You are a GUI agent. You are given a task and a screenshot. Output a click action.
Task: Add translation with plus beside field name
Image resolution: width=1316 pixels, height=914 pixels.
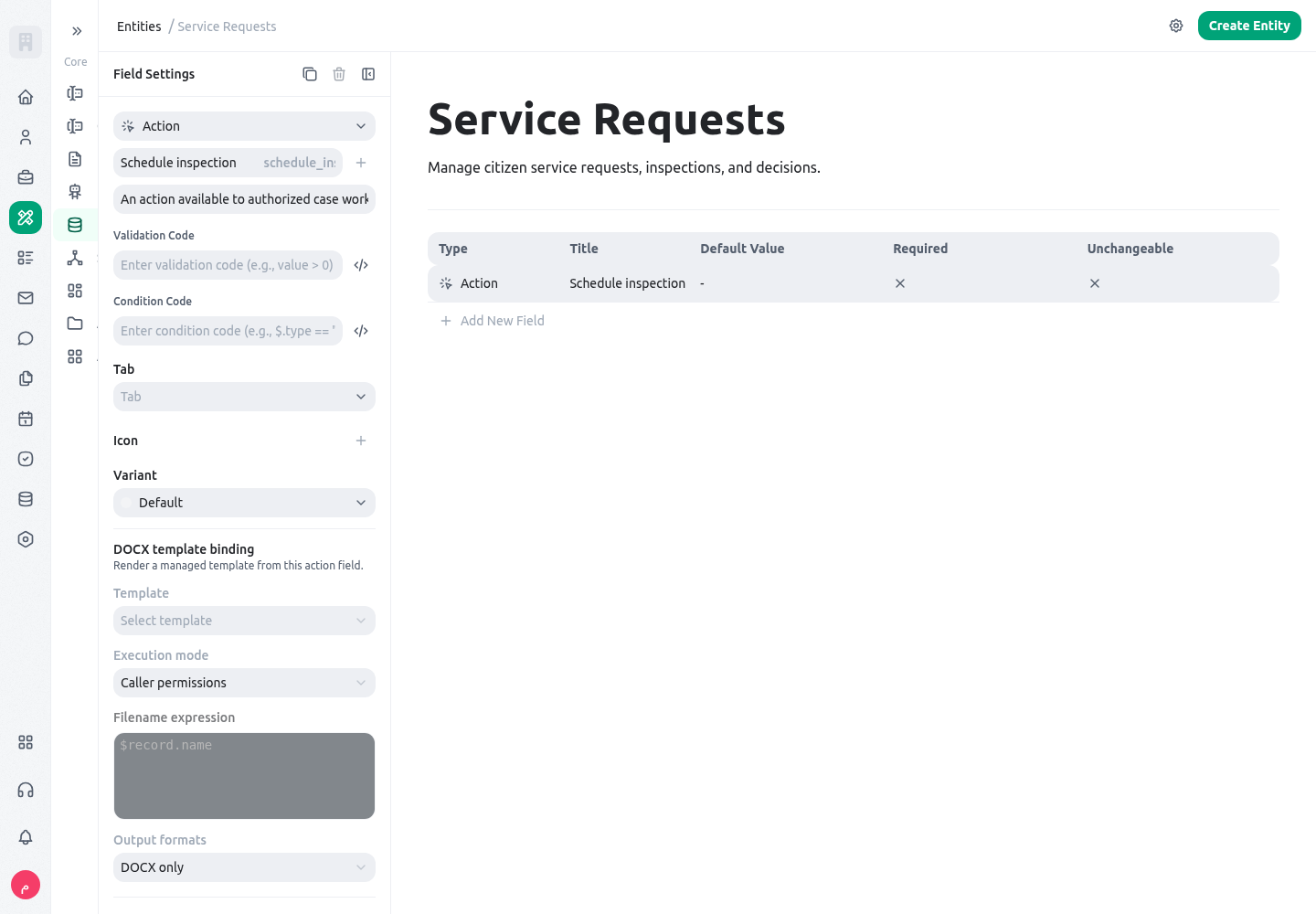tap(361, 163)
